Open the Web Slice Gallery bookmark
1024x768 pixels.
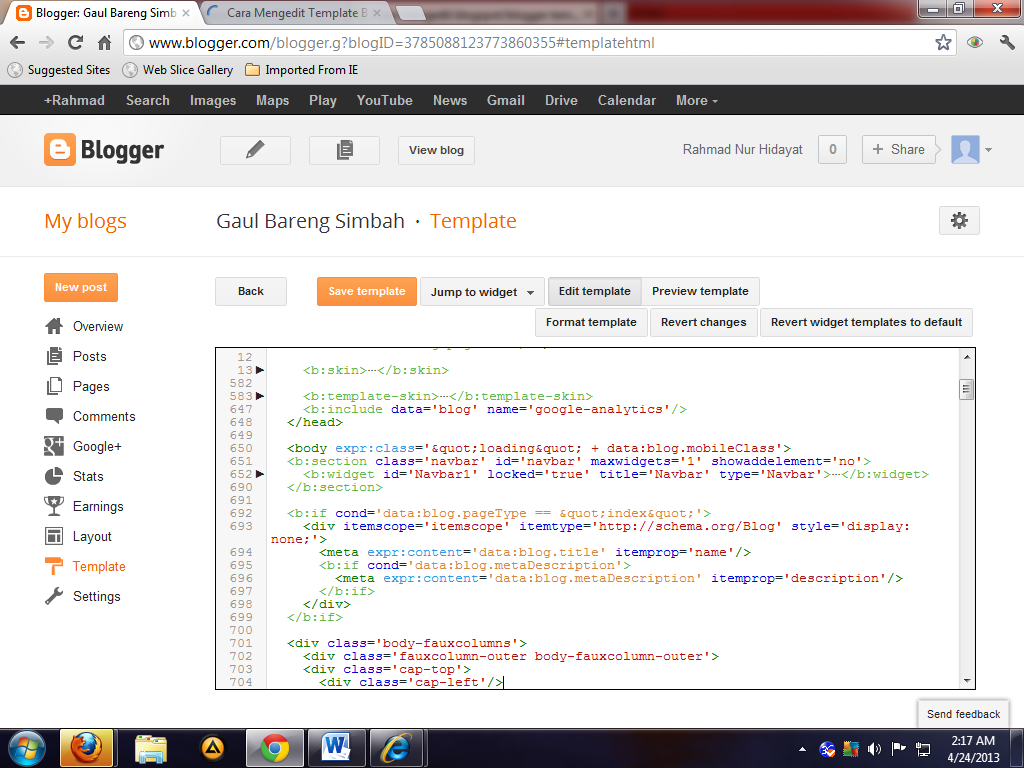pos(178,70)
